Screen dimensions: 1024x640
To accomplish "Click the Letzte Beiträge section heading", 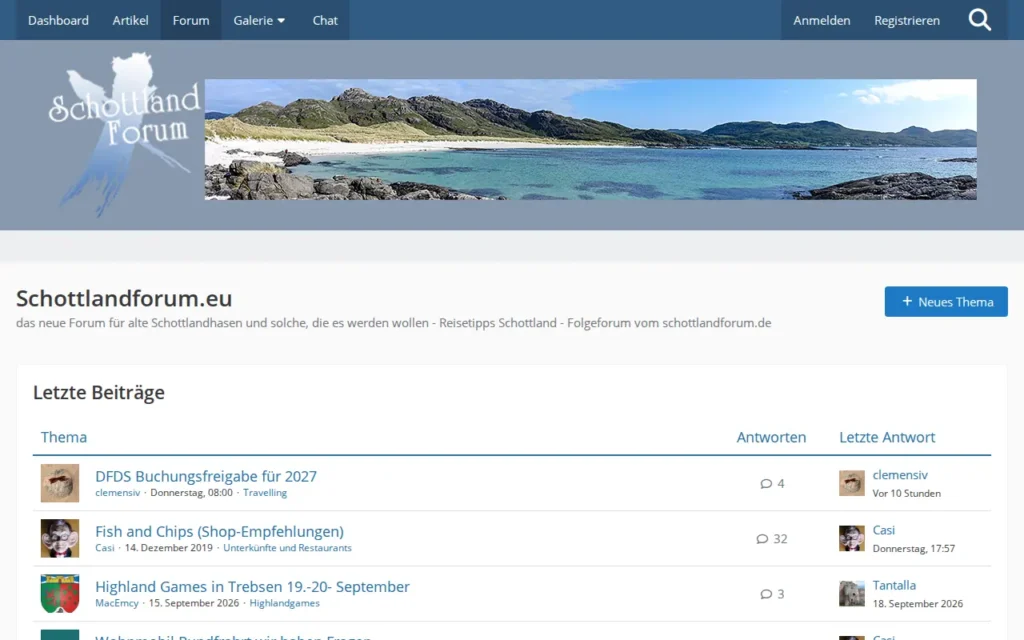I will (x=99, y=392).
